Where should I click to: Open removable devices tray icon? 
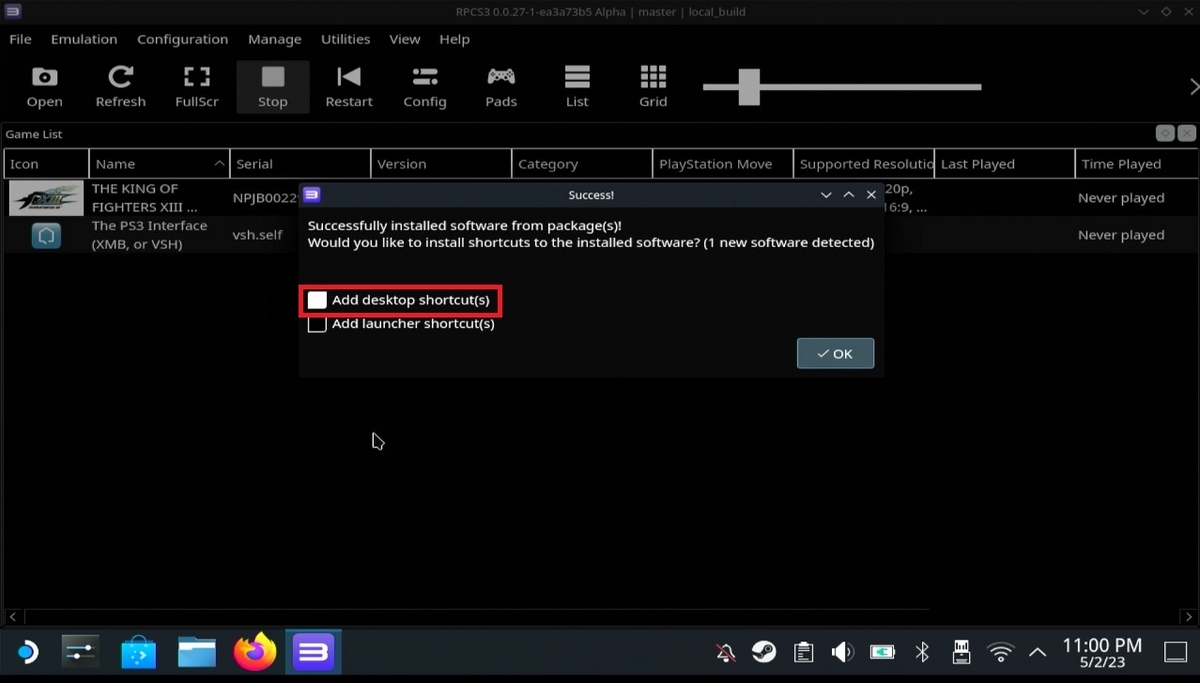tap(961, 653)
